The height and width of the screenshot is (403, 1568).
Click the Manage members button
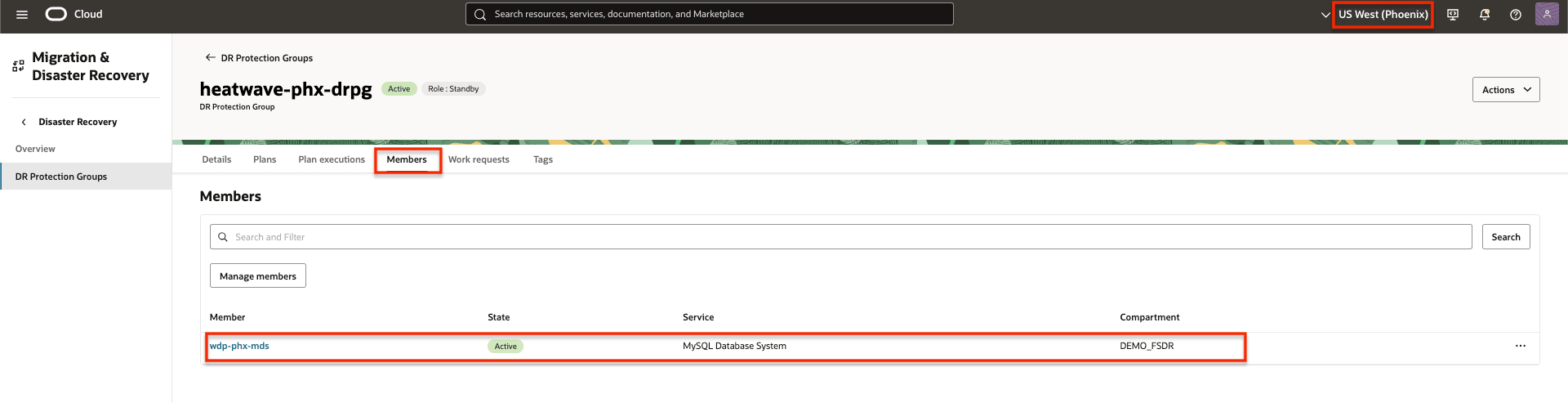[258, 276]
